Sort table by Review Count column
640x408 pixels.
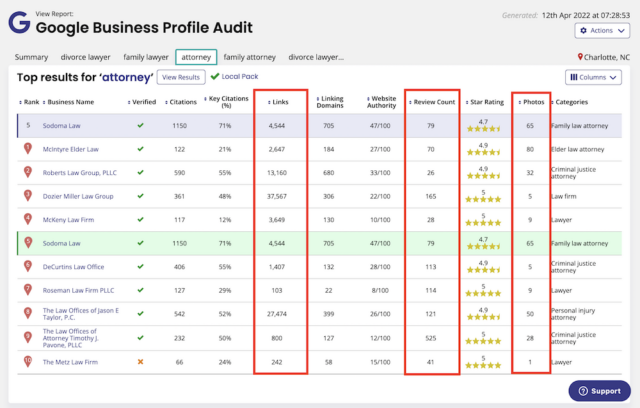[x=432, y=102]
